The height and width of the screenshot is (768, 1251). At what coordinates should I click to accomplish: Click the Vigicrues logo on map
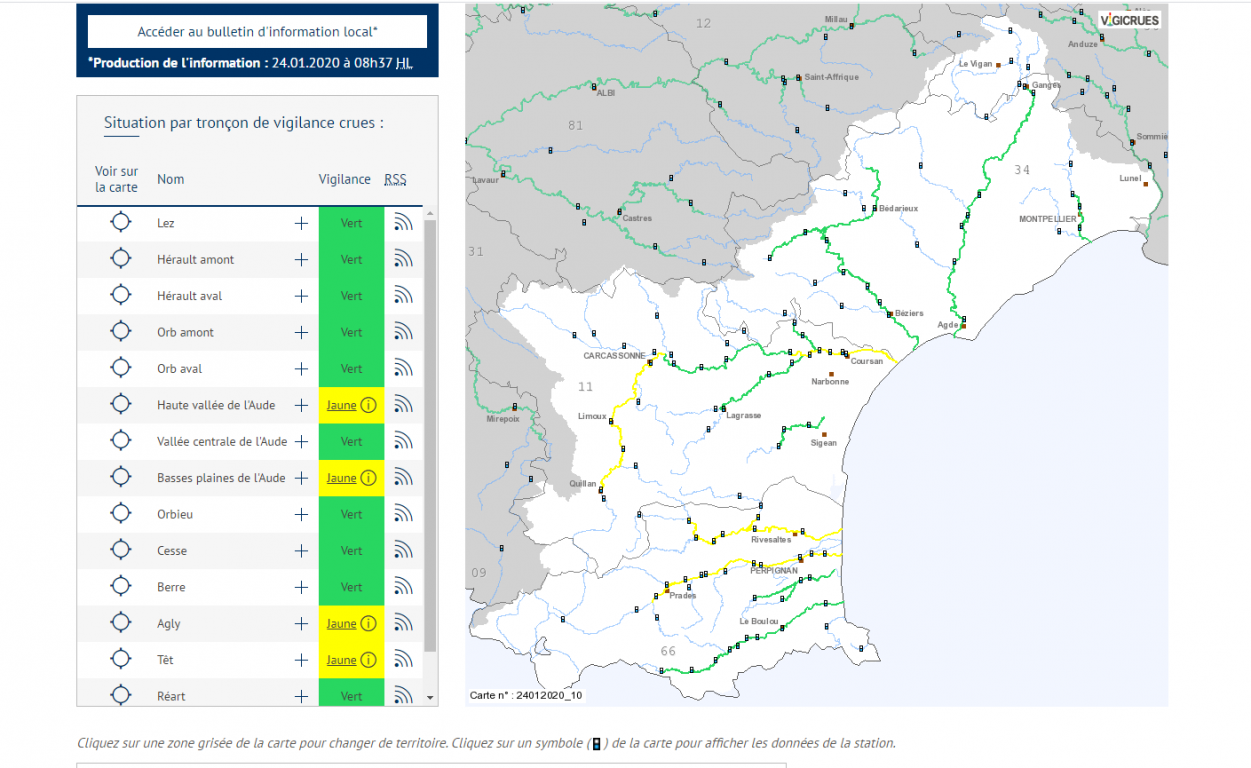(1129, 20)
